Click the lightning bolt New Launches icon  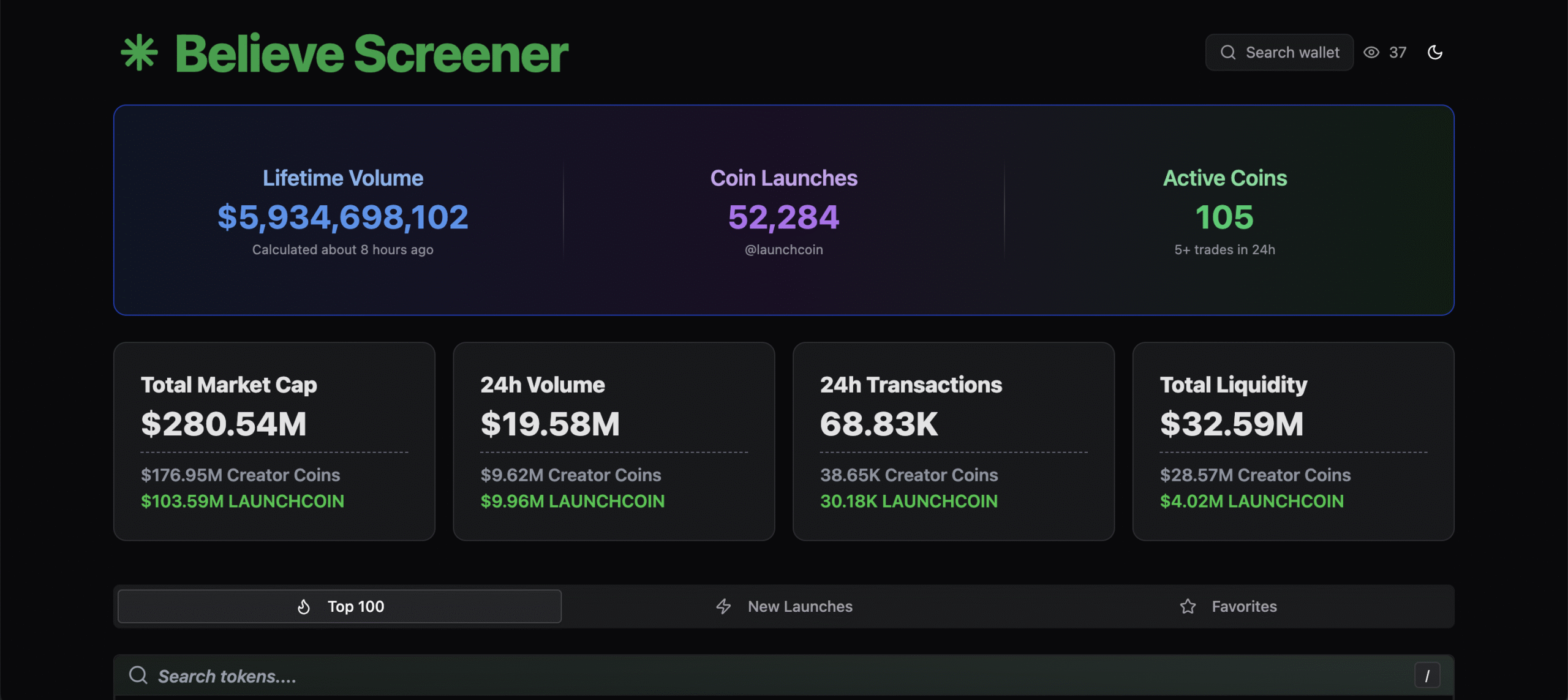(723, 607)
